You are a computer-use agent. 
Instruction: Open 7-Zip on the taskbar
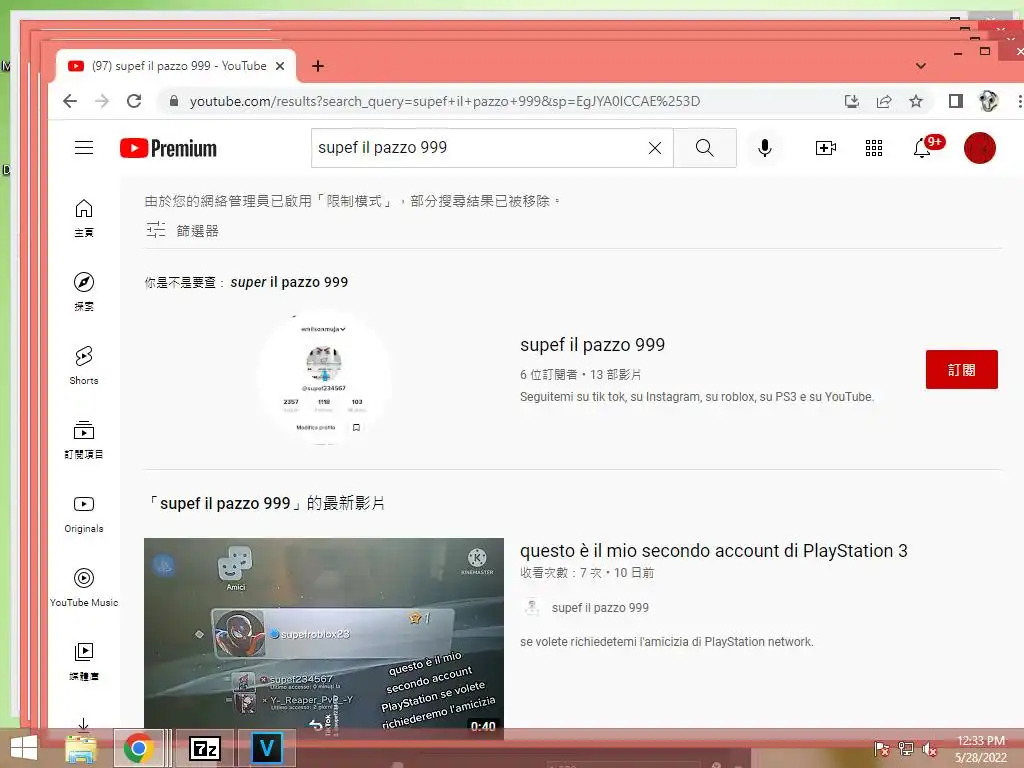[204, 748]
